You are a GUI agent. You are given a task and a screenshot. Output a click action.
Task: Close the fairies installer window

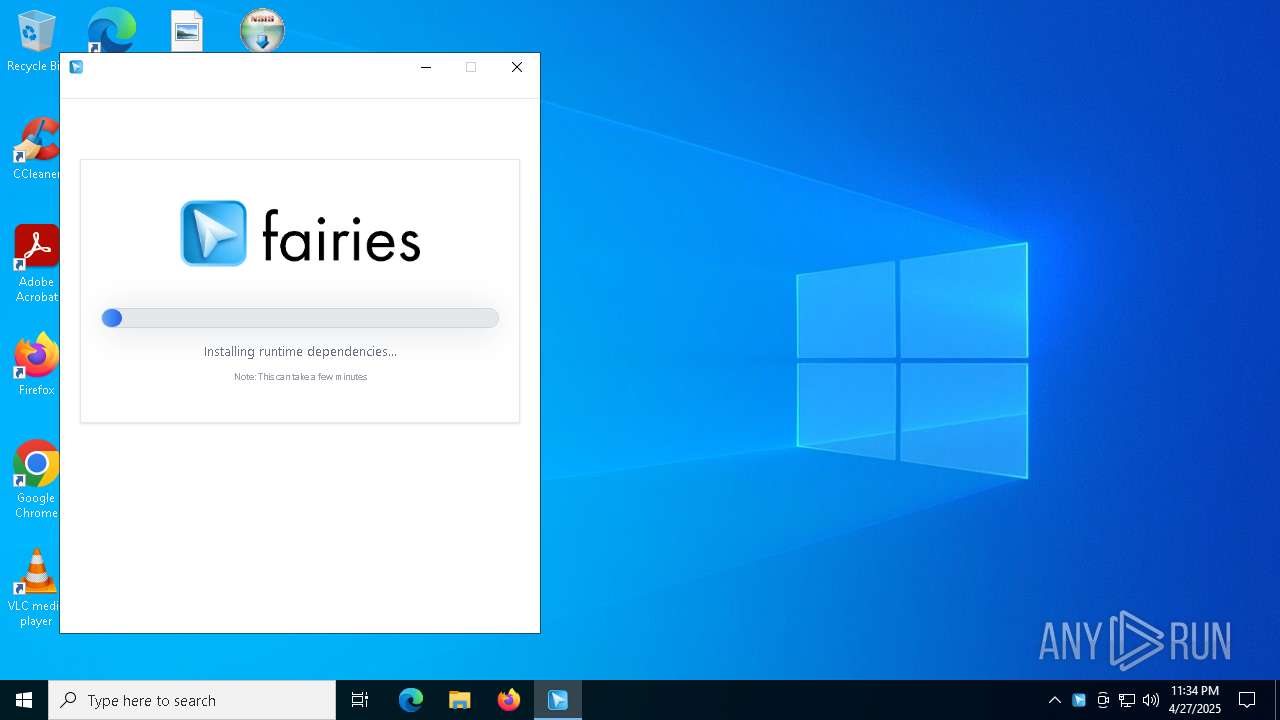click(517, 67)
